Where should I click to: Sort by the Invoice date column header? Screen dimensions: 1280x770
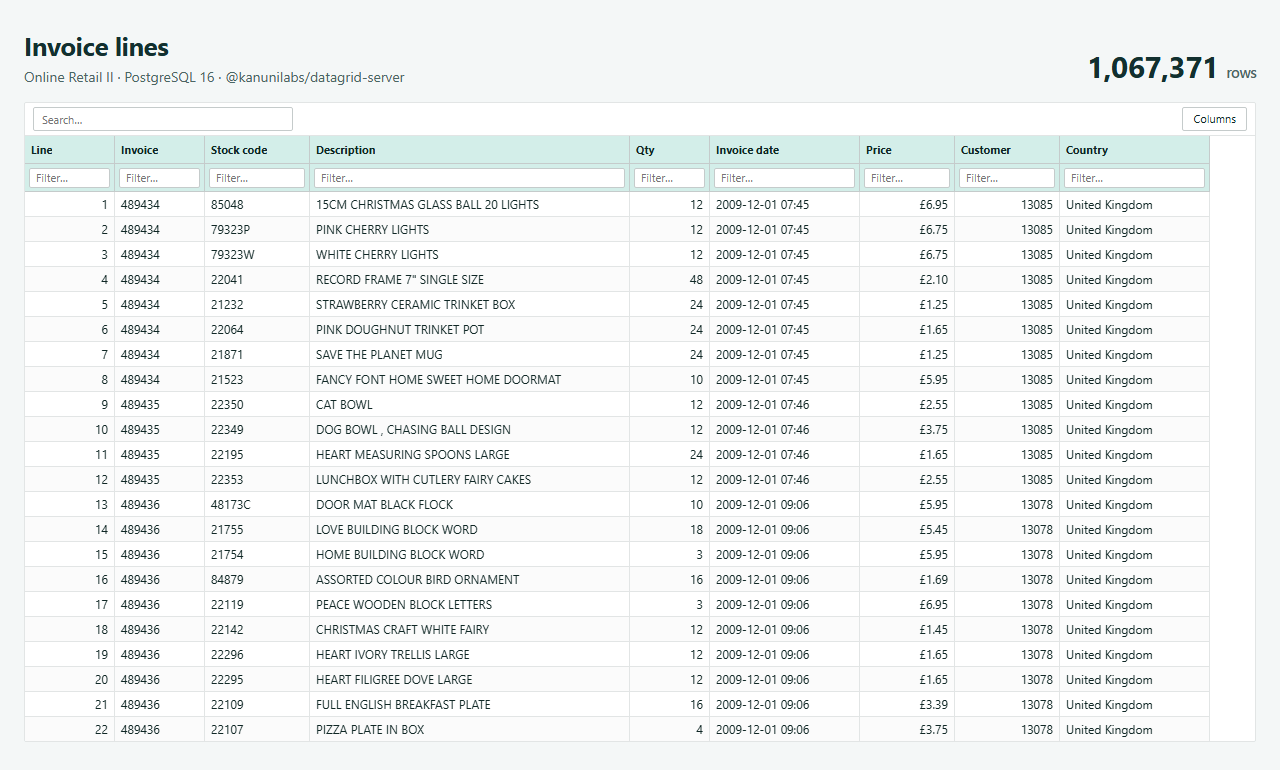click(785, 150)
